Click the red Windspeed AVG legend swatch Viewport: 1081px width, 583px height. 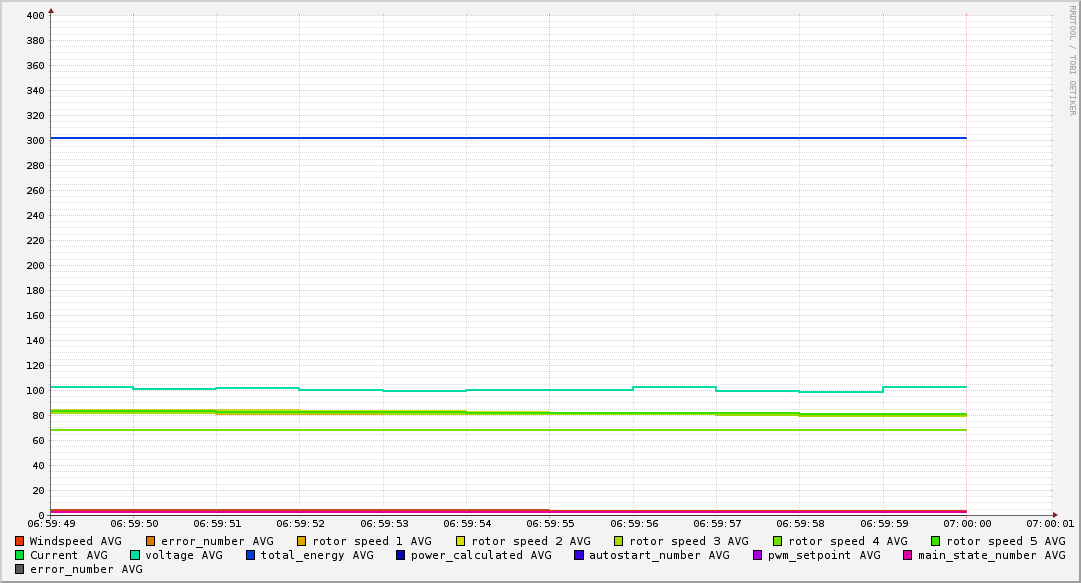point(19,541)
